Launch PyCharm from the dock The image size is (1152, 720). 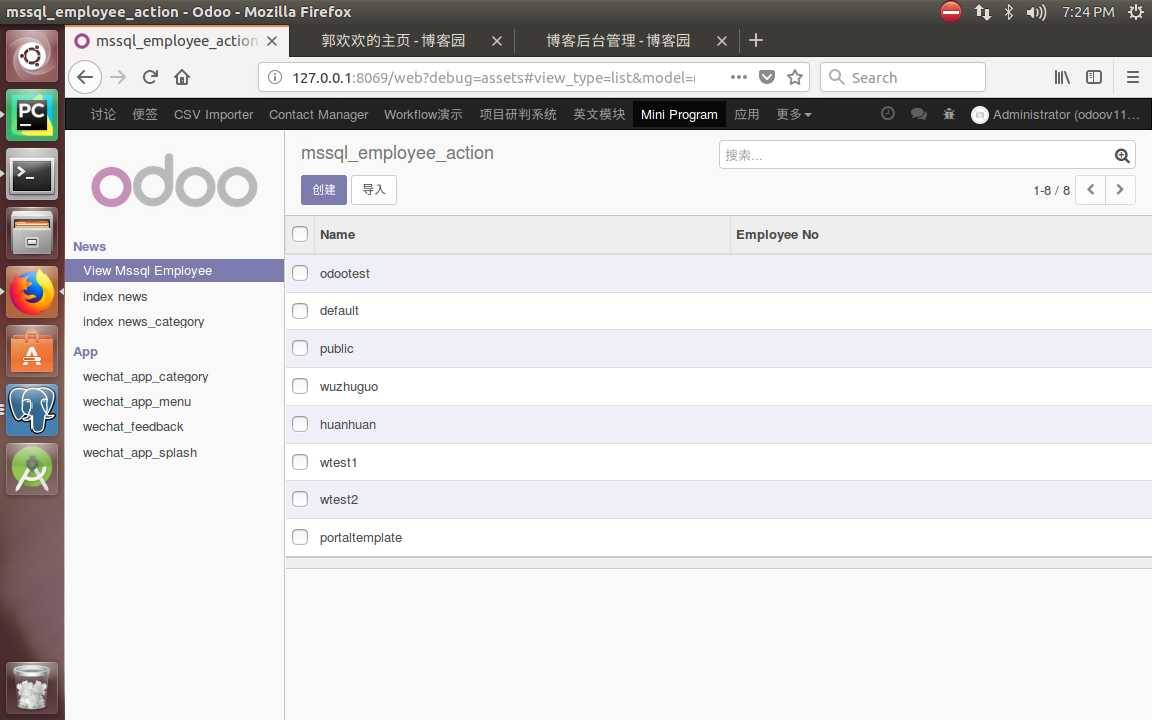32,115
